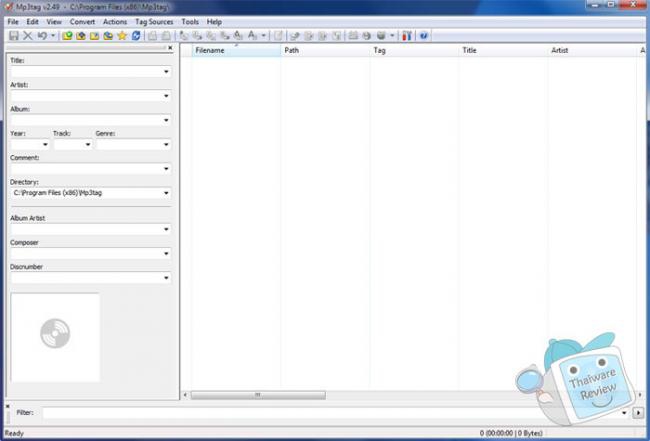Click the Options tools icon
Viewport: 650px width, 441px height.
pos(407,36)
